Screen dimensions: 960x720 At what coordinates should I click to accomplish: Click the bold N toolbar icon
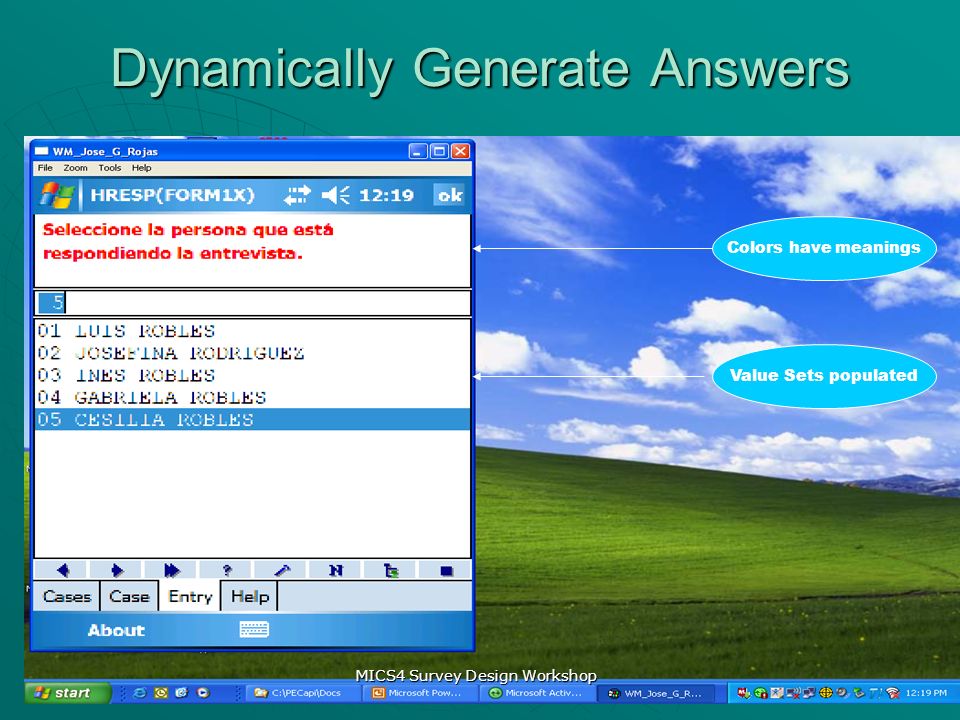click(336, 571)
